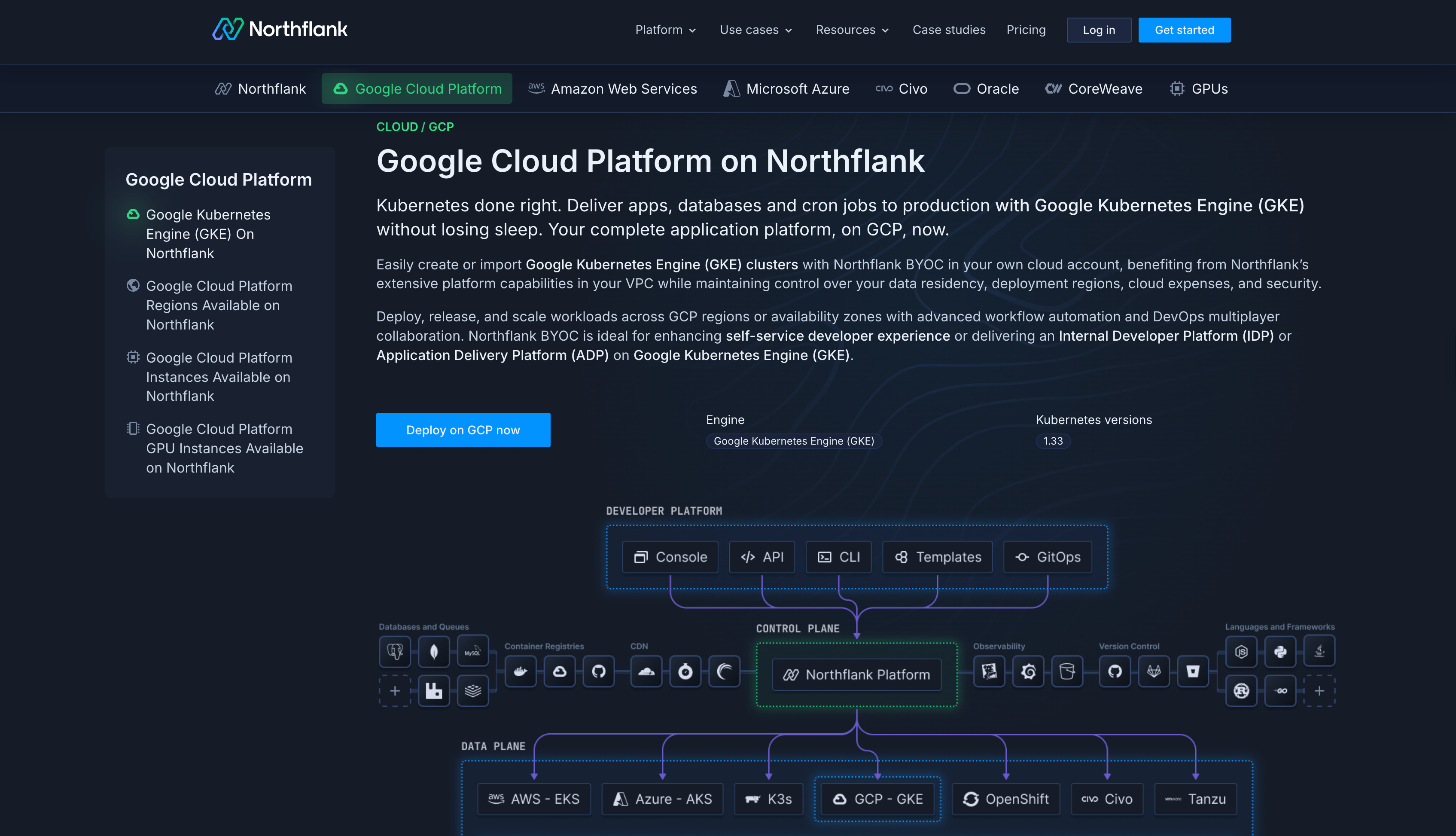The height and width of the screenshot is (836, 1456).
Task: Click the Rust language icon
Action: pos(1241,690)
